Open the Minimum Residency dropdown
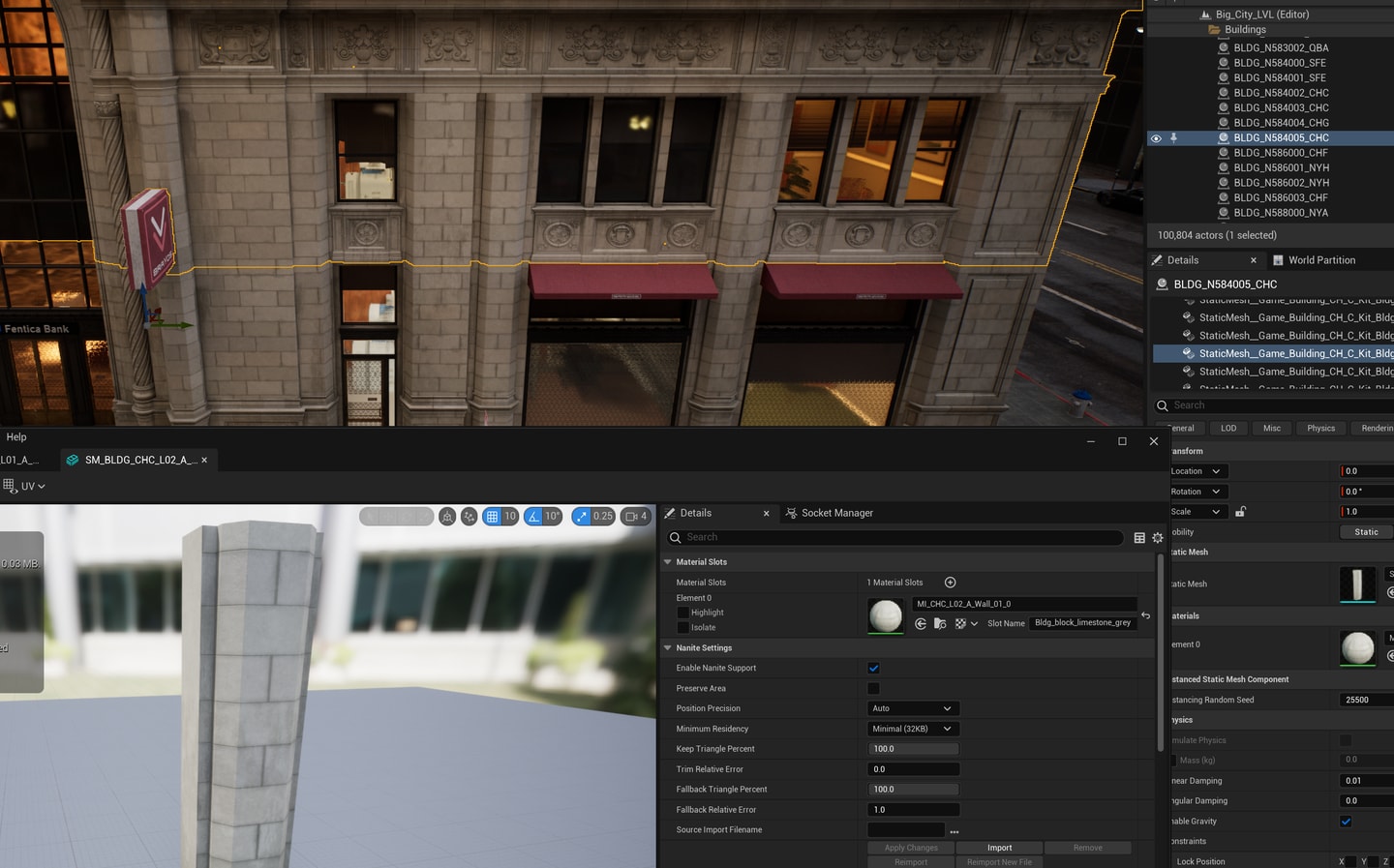 coord(912,729)
